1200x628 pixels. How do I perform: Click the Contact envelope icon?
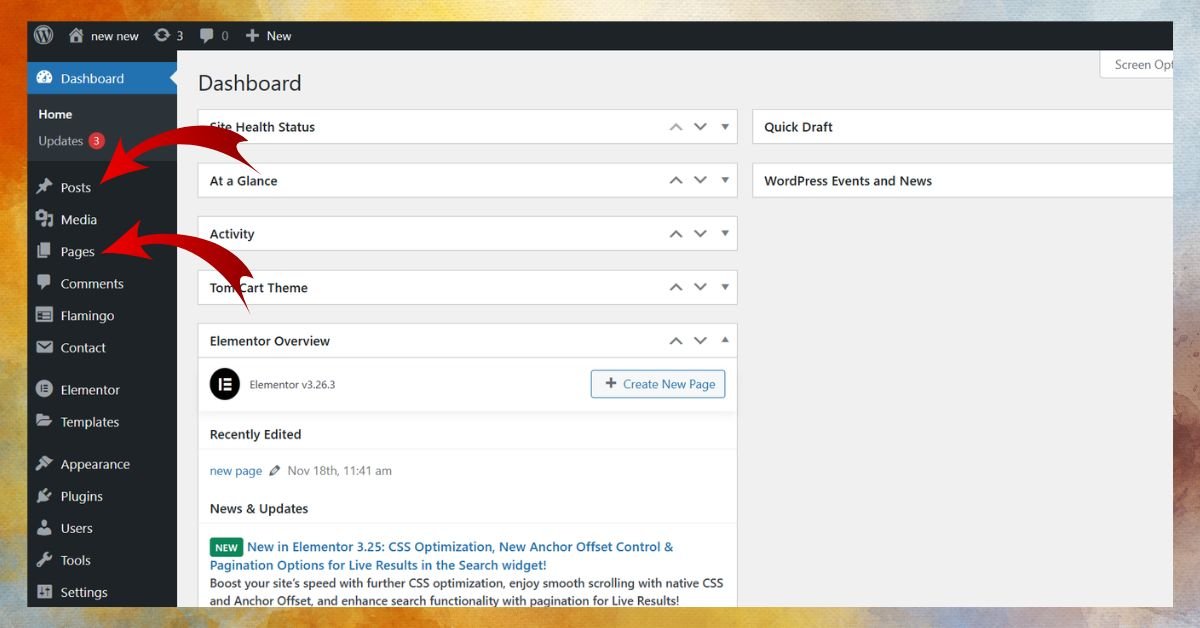click(x=44, y=347)
